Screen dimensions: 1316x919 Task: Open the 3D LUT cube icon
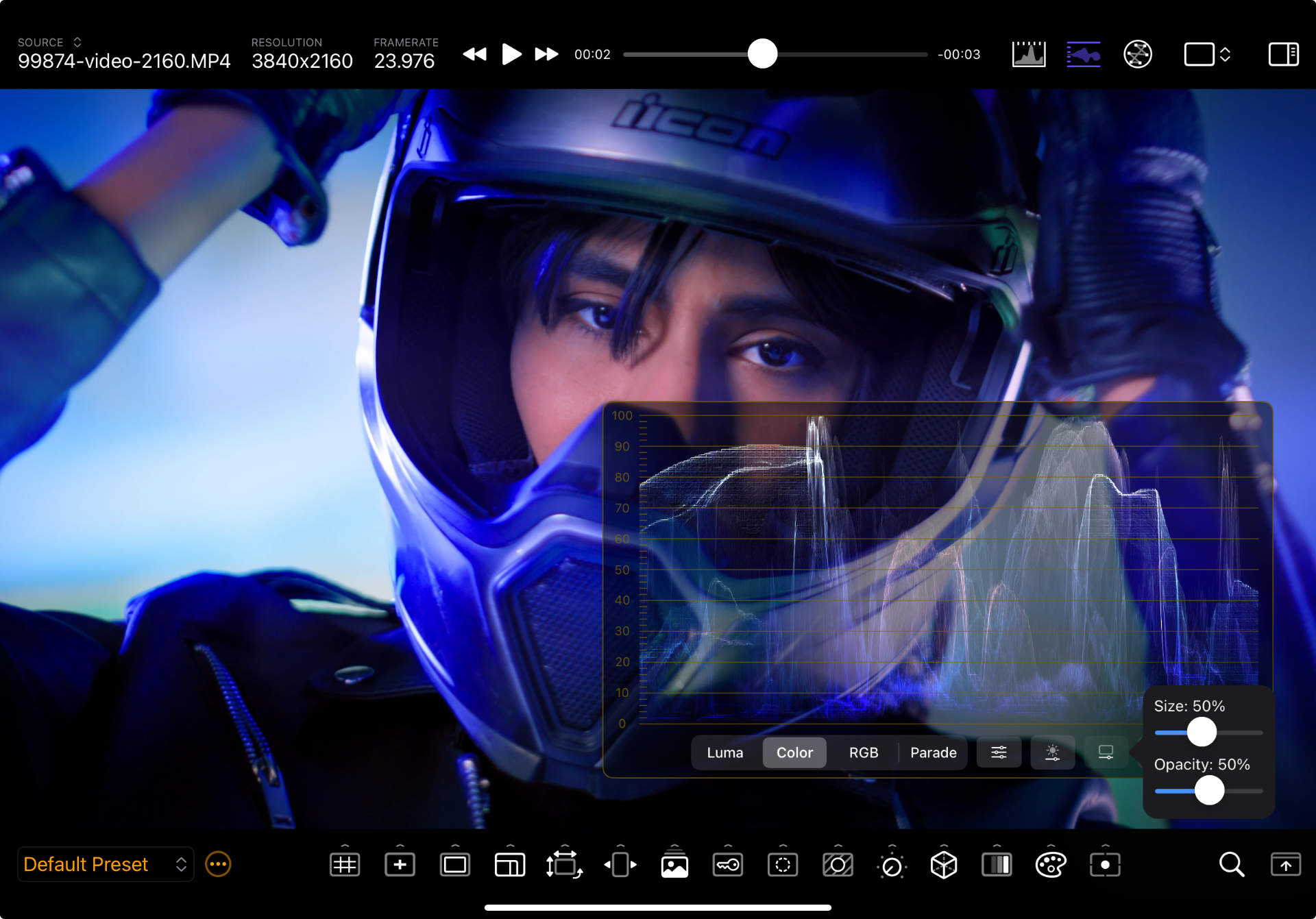click(x=944, y=865)
